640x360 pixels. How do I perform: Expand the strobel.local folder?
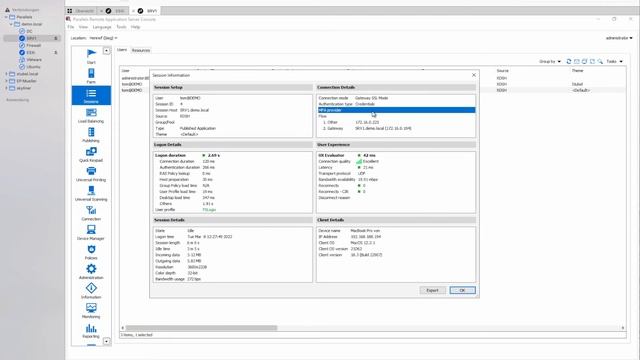tap(7, 74)
